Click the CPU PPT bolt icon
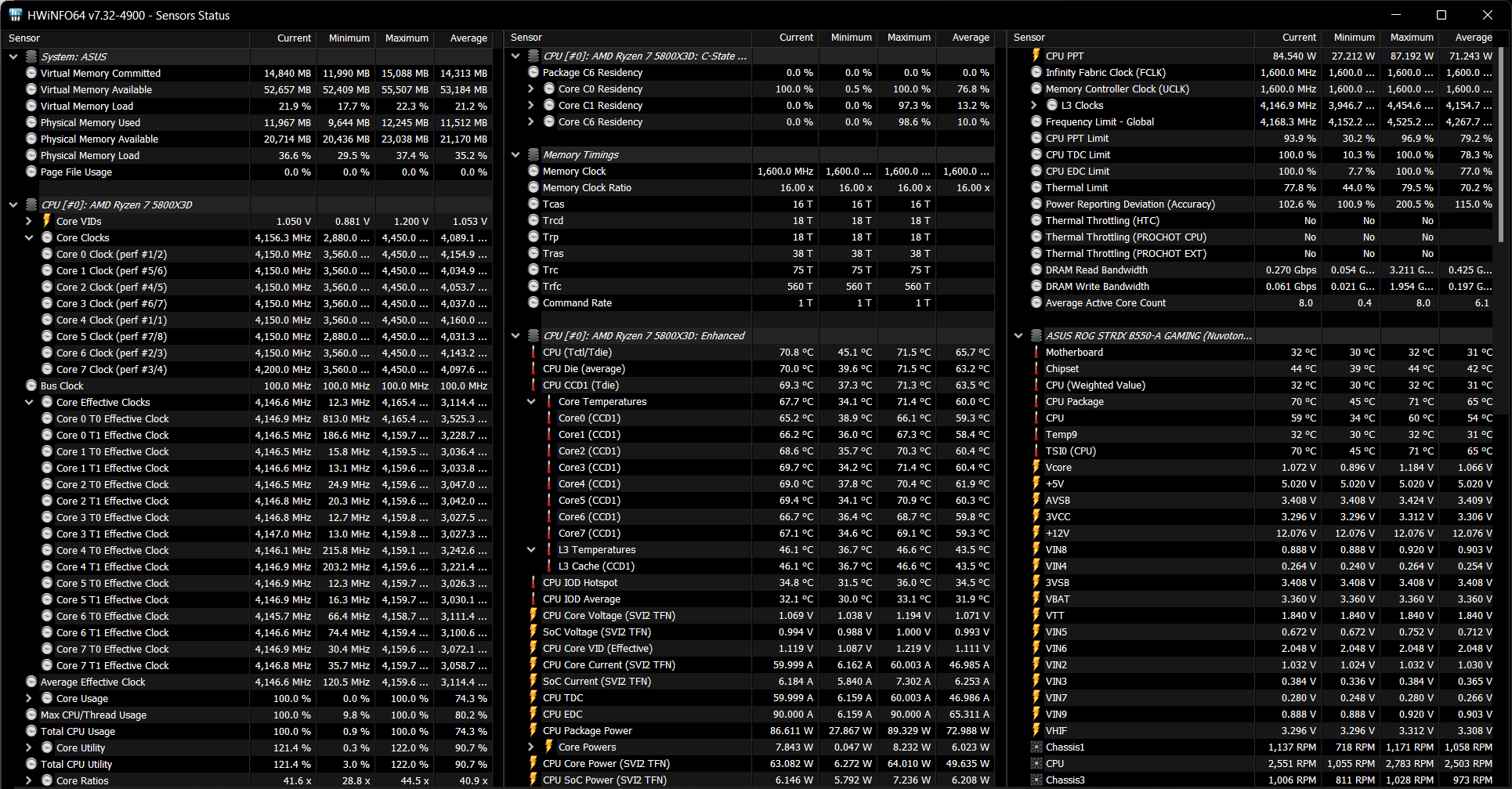The height and width of the screenshot is (789, 1512). pos(1036,56)
